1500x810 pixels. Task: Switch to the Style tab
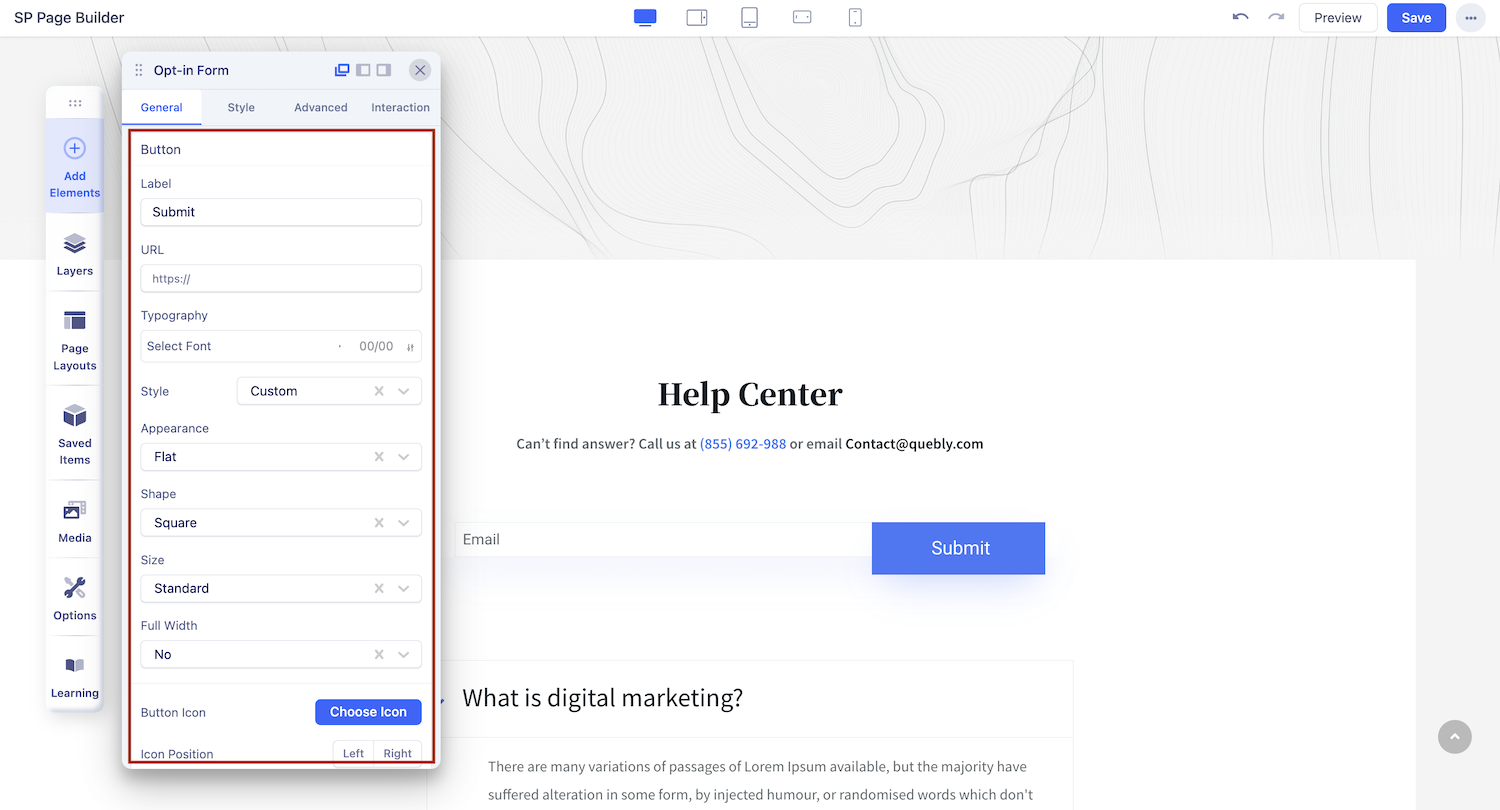click(x=241, y=107)
